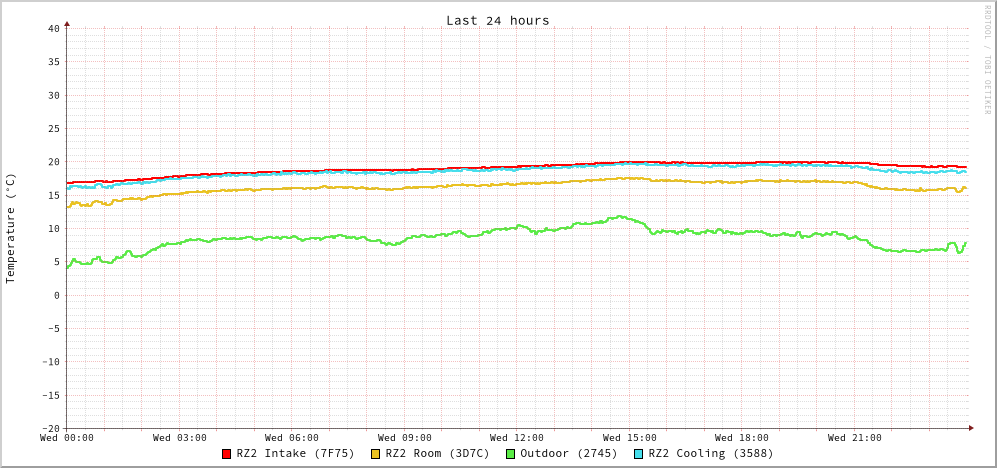Click the green Outdoor legend swatch

pyautogui.click(x=510, y=454)
